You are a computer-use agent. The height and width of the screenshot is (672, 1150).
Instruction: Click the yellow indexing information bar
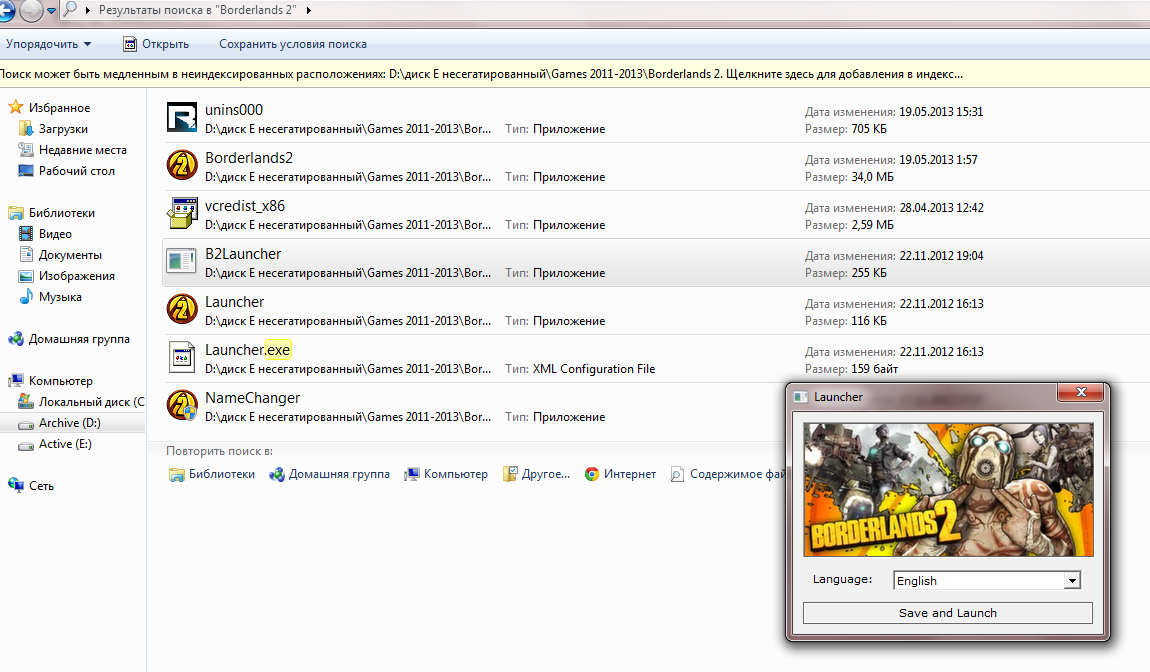point(575,74)
